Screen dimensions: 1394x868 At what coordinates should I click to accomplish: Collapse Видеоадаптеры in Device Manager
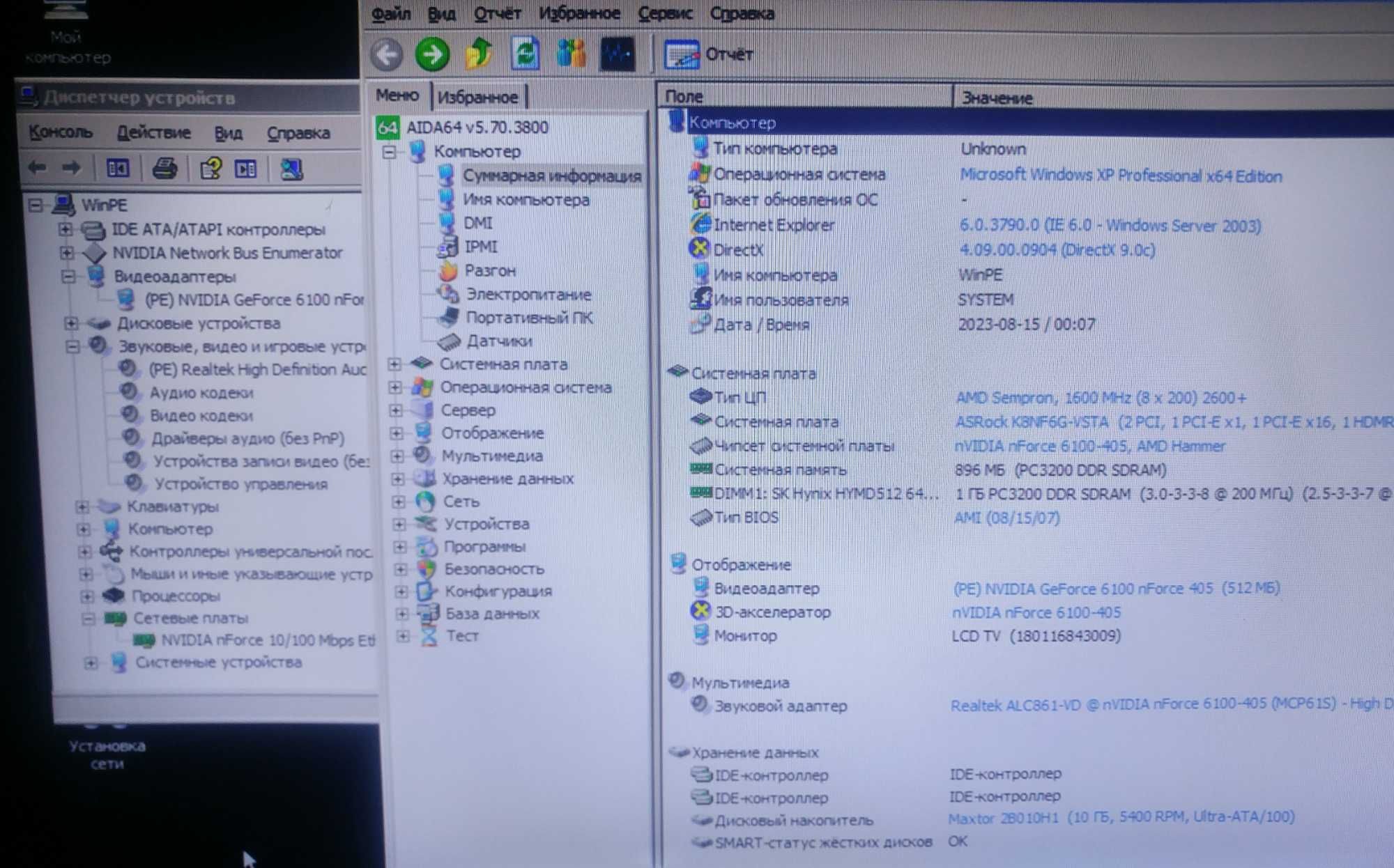point(68,277)
